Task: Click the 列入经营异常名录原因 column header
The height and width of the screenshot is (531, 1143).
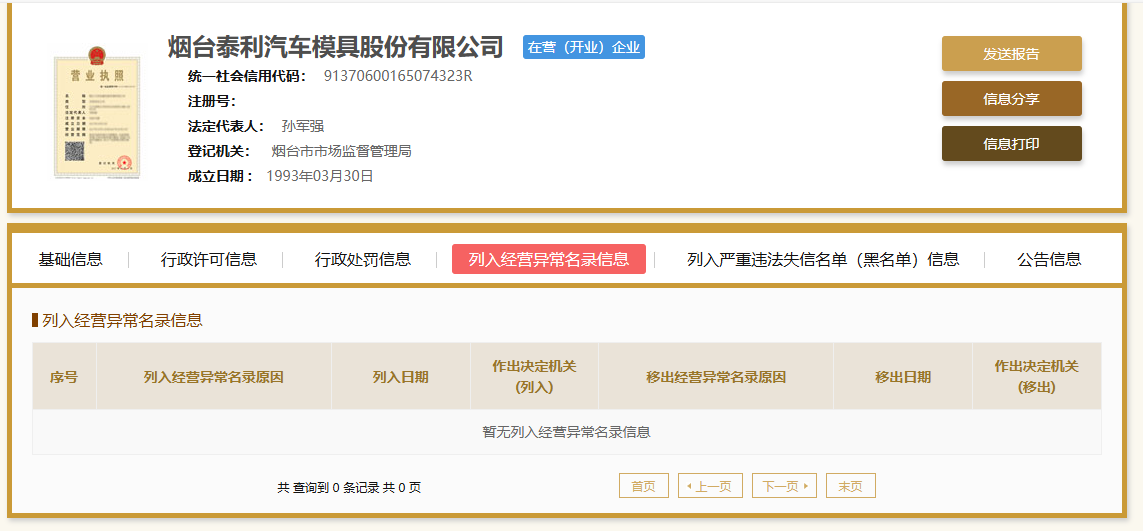Action: 214,377
